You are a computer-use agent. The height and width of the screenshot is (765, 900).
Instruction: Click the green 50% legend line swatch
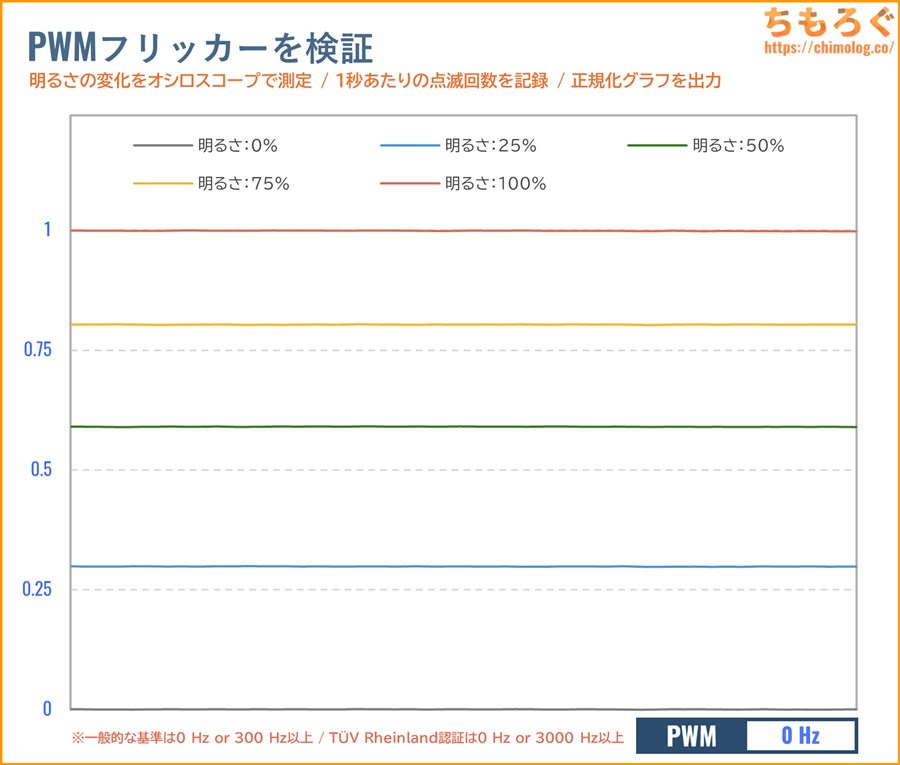[657, 146]
